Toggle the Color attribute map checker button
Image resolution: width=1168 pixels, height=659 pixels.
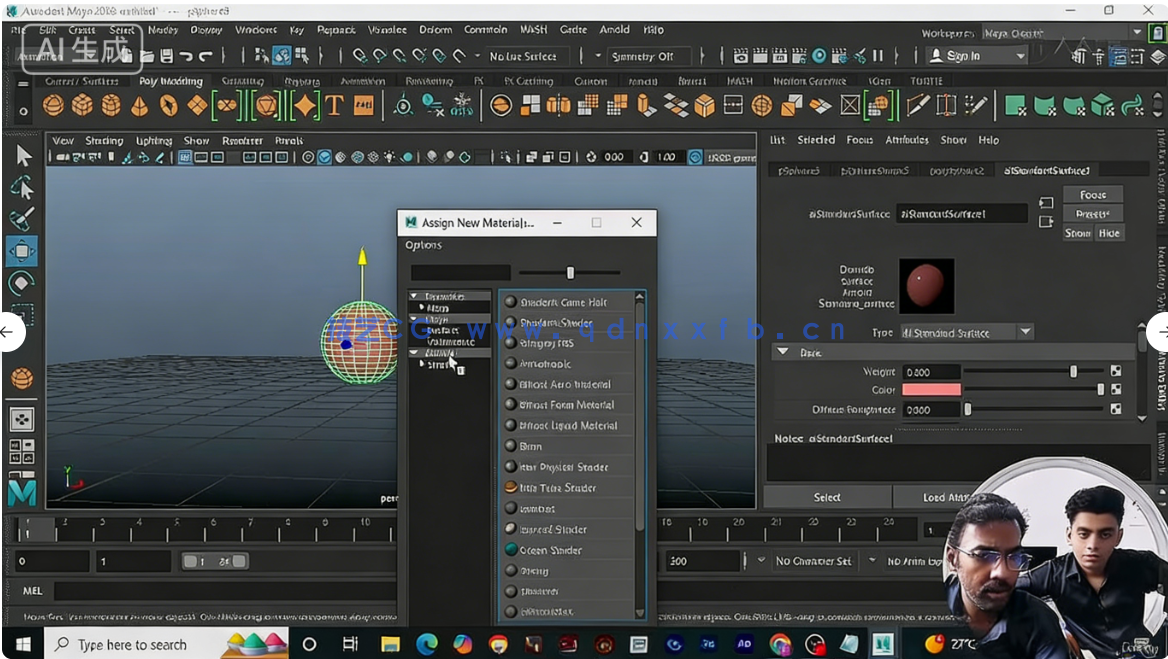pos(1116,390)
